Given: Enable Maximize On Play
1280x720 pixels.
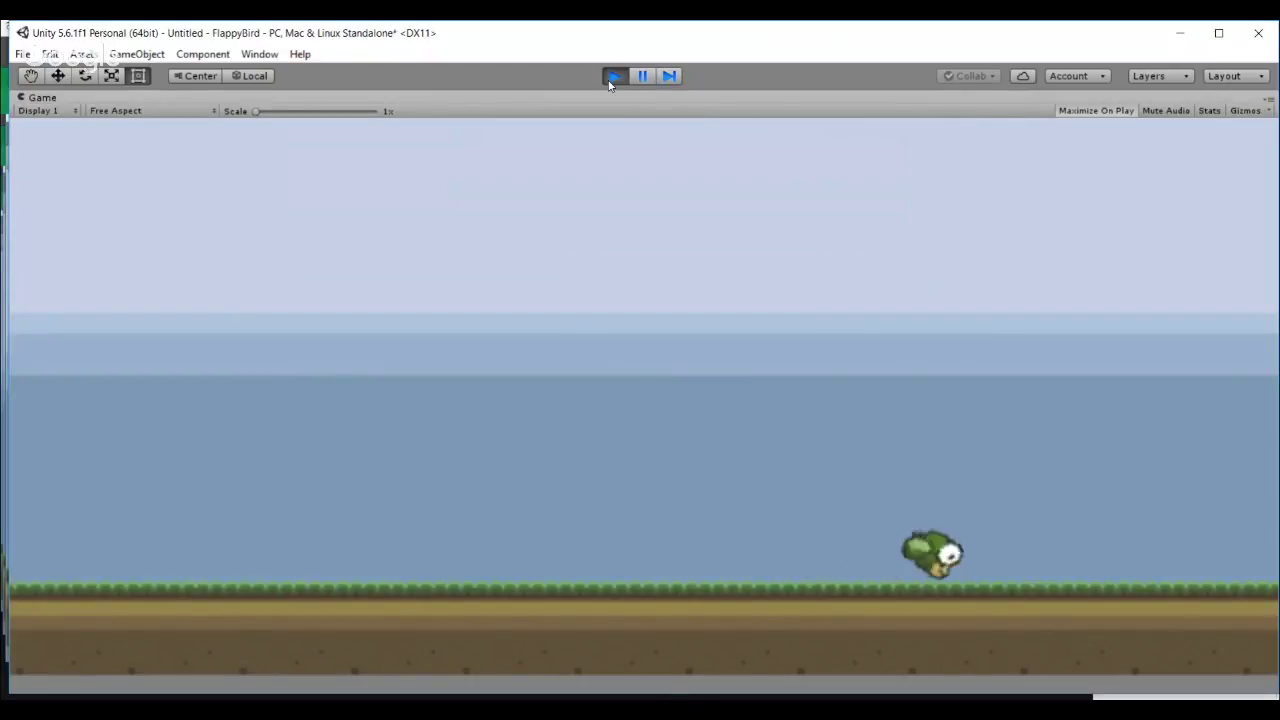Looking at the screenshot, I should pyautogui.click(x=1095, y=110).
